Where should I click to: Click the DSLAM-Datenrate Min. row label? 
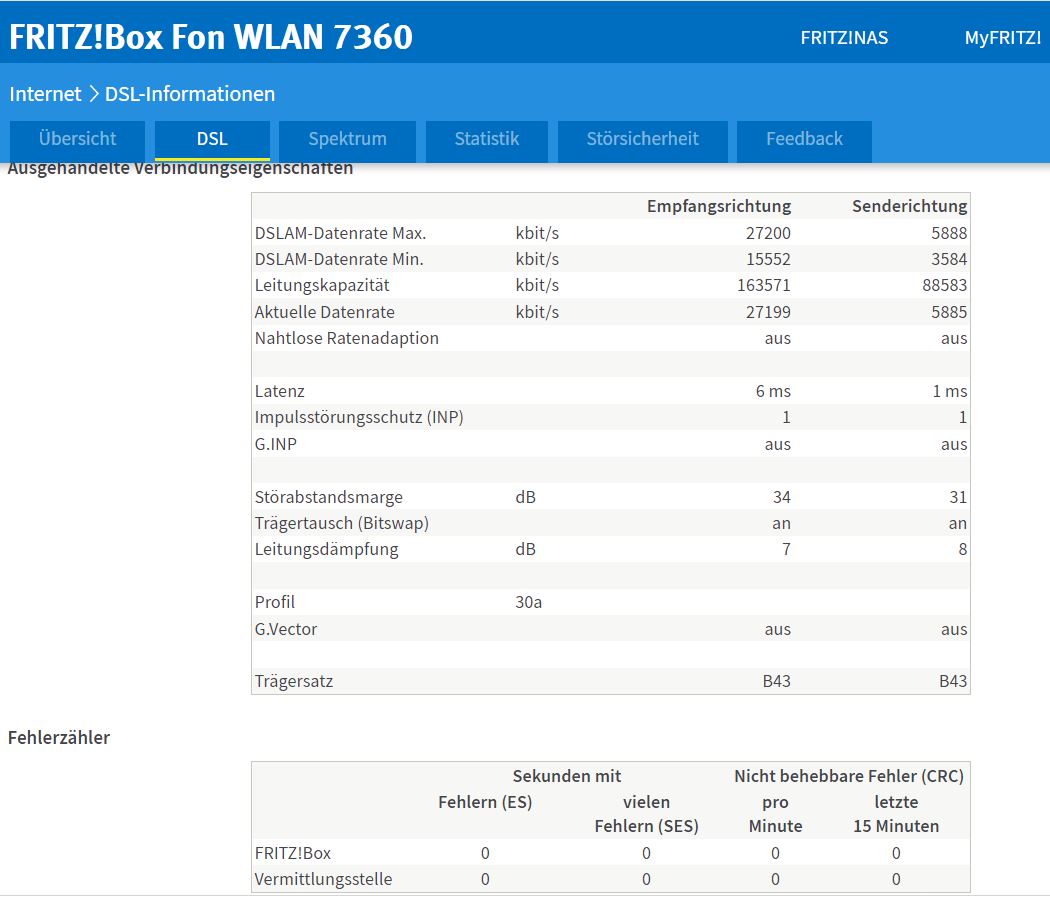pyautogui.click(x=339, y=259)
